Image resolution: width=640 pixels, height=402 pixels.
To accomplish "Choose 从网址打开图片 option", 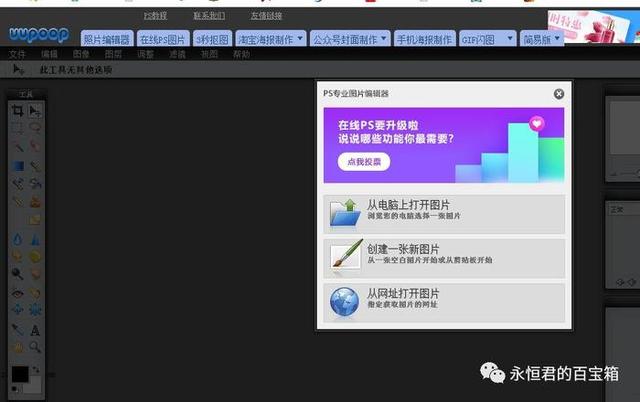I will coord(444,303).
